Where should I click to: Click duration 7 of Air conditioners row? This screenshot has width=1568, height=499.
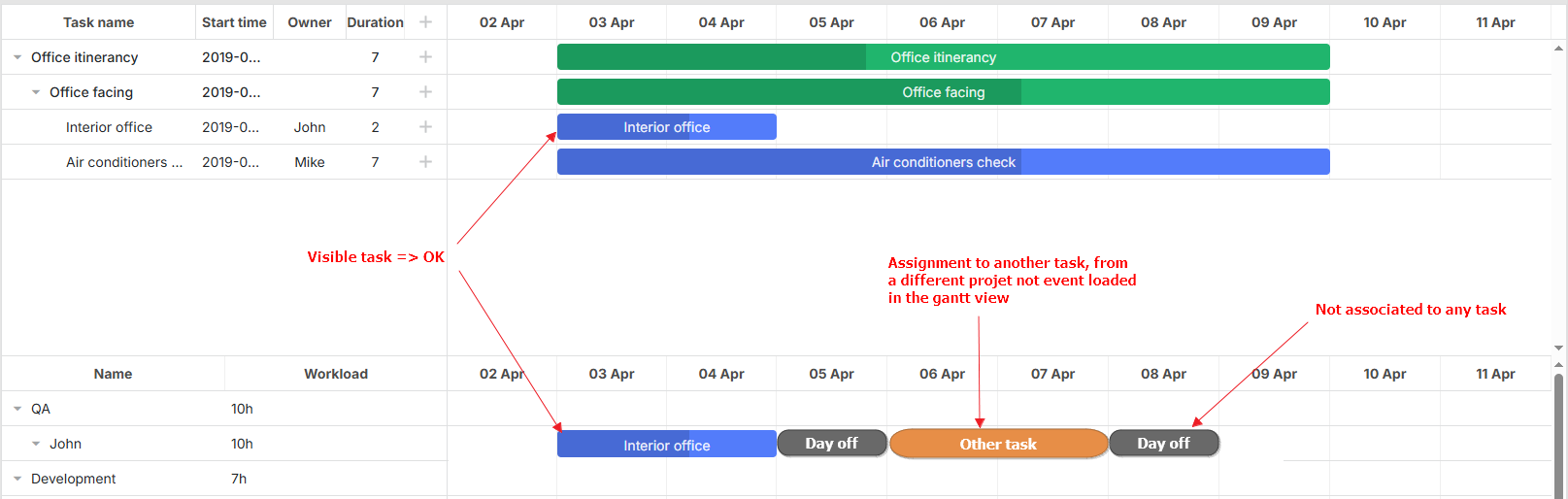375,162
